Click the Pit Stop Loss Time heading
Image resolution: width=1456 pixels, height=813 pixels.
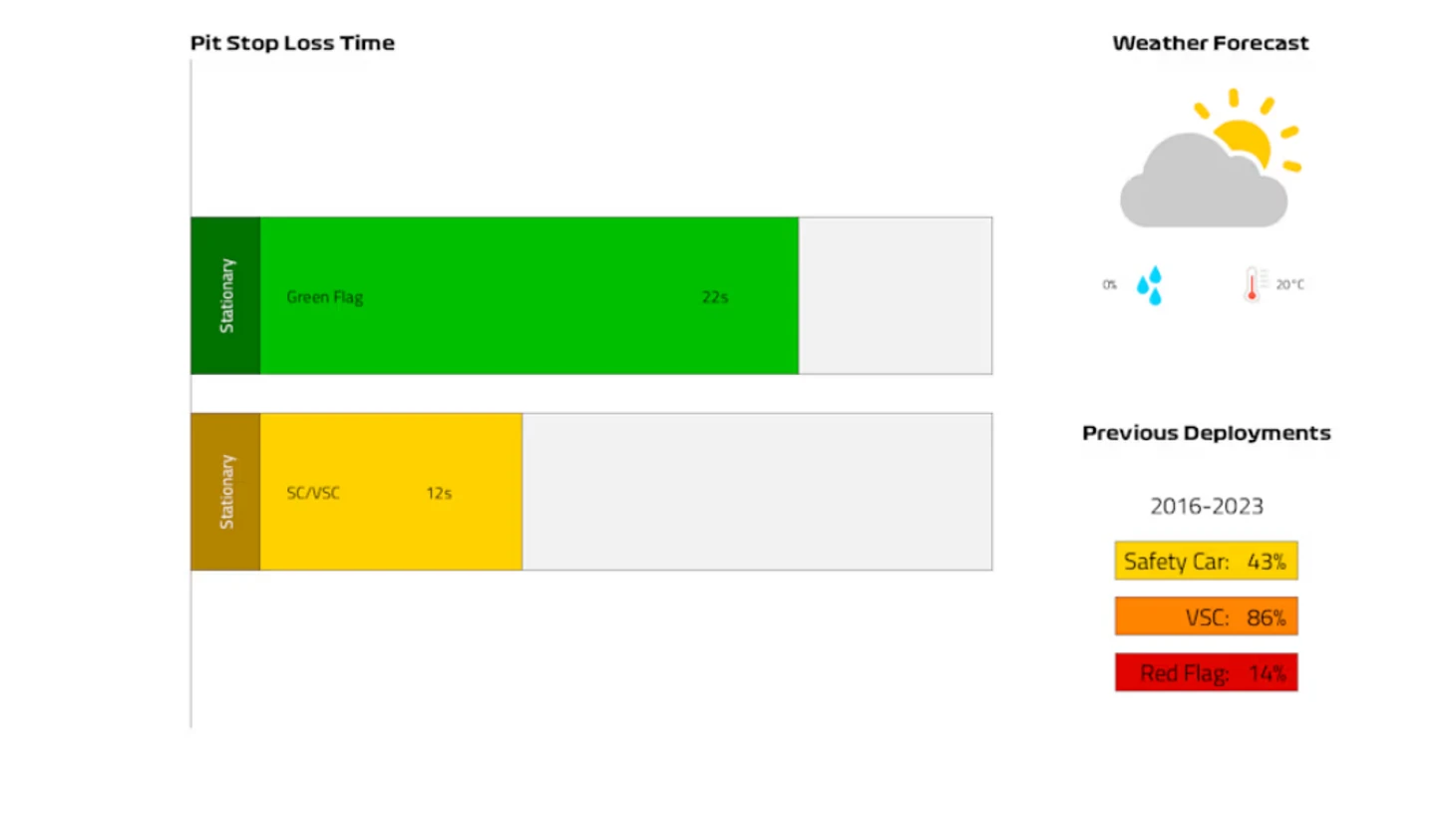click(x=292, y=43)
